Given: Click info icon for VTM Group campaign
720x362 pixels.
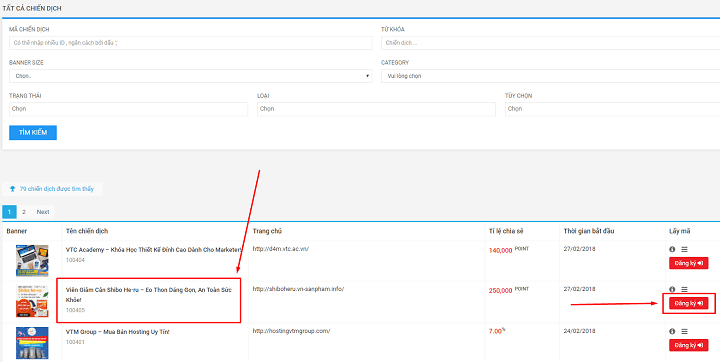Looking at the screenshot, I should click(672, 331).
